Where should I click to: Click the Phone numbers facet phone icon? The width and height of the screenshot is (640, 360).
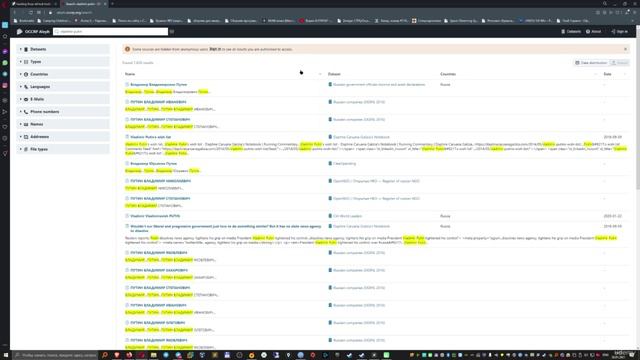tap(26, 111)
